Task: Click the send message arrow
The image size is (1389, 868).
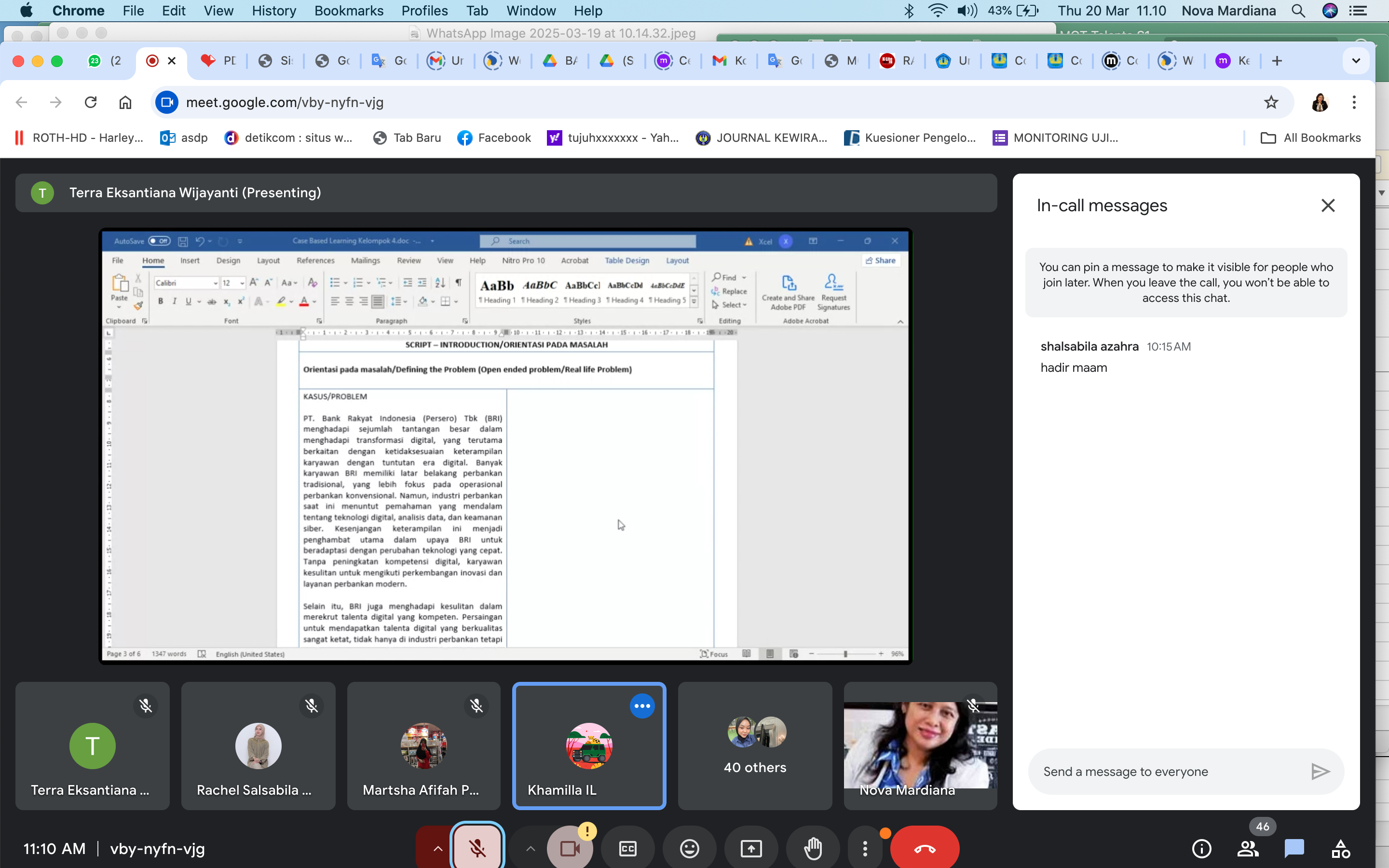Action: point(1320,772)
